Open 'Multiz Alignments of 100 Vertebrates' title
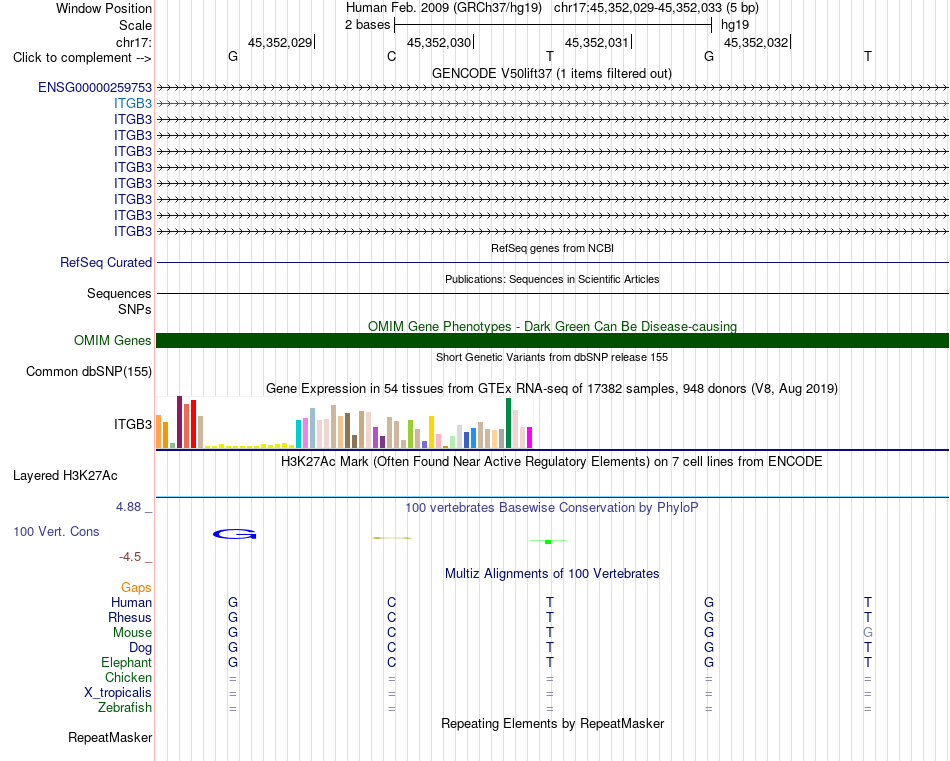This screenshot has width=950, height=761. point(552,573)
